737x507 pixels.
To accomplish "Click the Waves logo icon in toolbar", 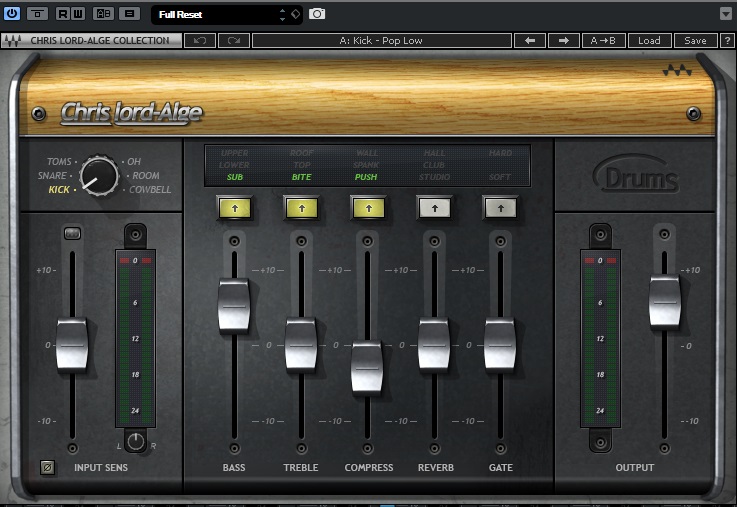I will click(x=13, y=41).
